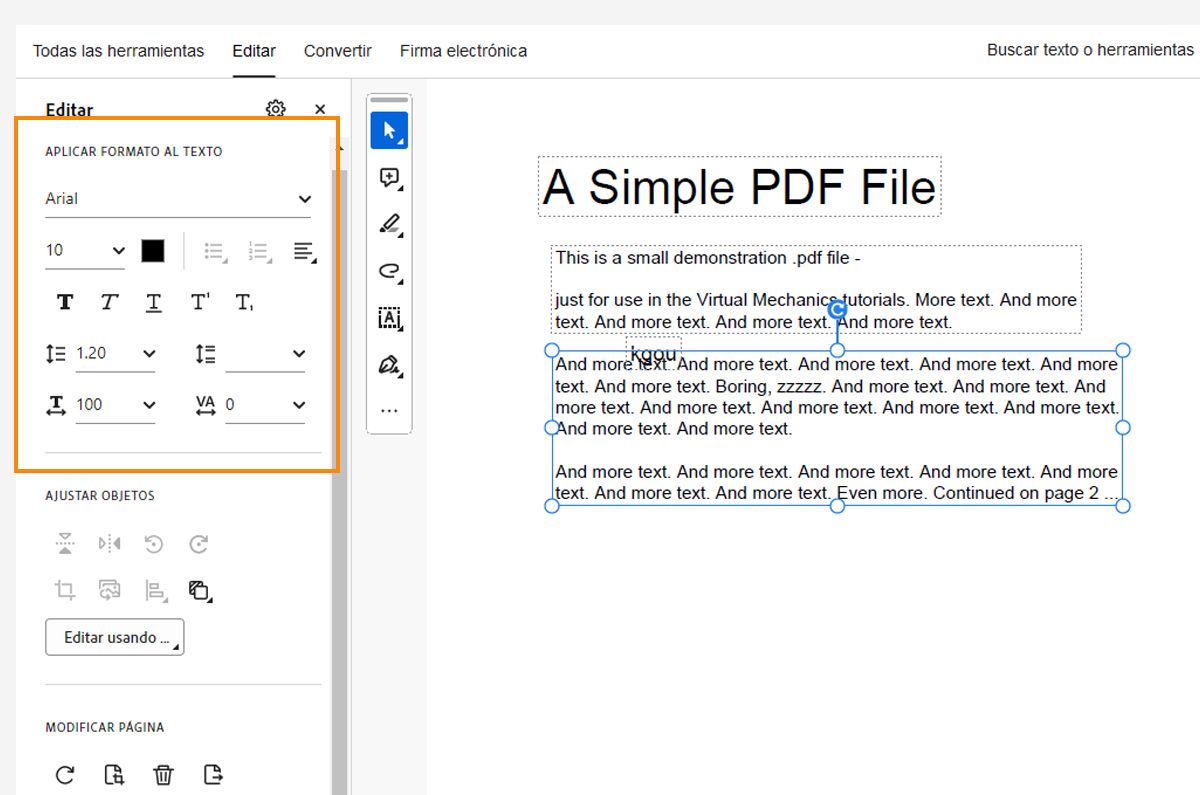Click the APLICAR FORMATO AL TEXTO heading
The height and width of the screenshot is (795, 1200).
pyautogui.click(x=134, y=152)
